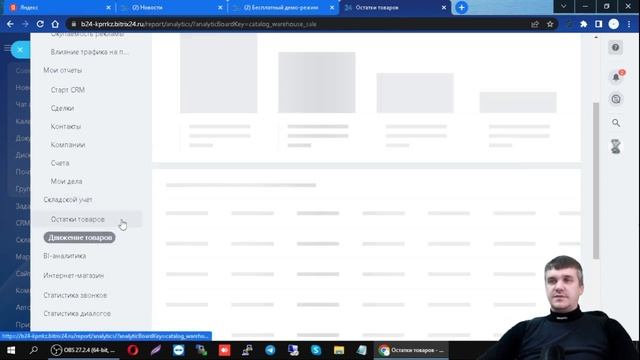Open the main menu hamburger icon
Image resolution: width=640 pixels, height=360 pixels.
coord(7,48)
